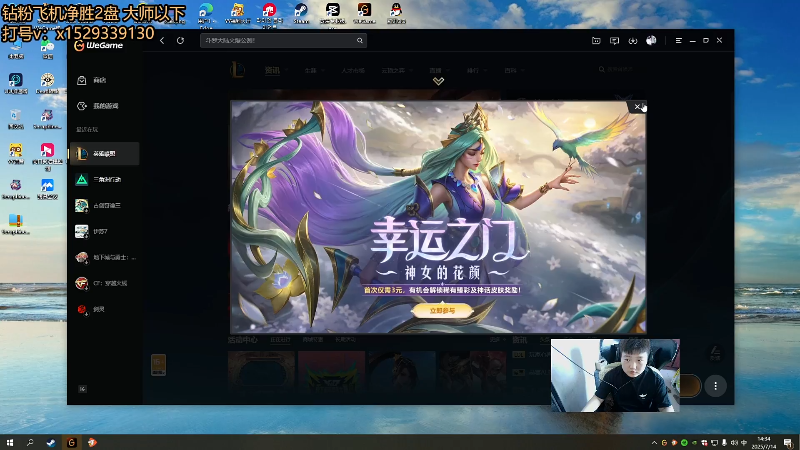This screenshot has width=800, height=450.
Task: Open the WeGame logo home
Action: pyautogui.click(x=98, y=45)
